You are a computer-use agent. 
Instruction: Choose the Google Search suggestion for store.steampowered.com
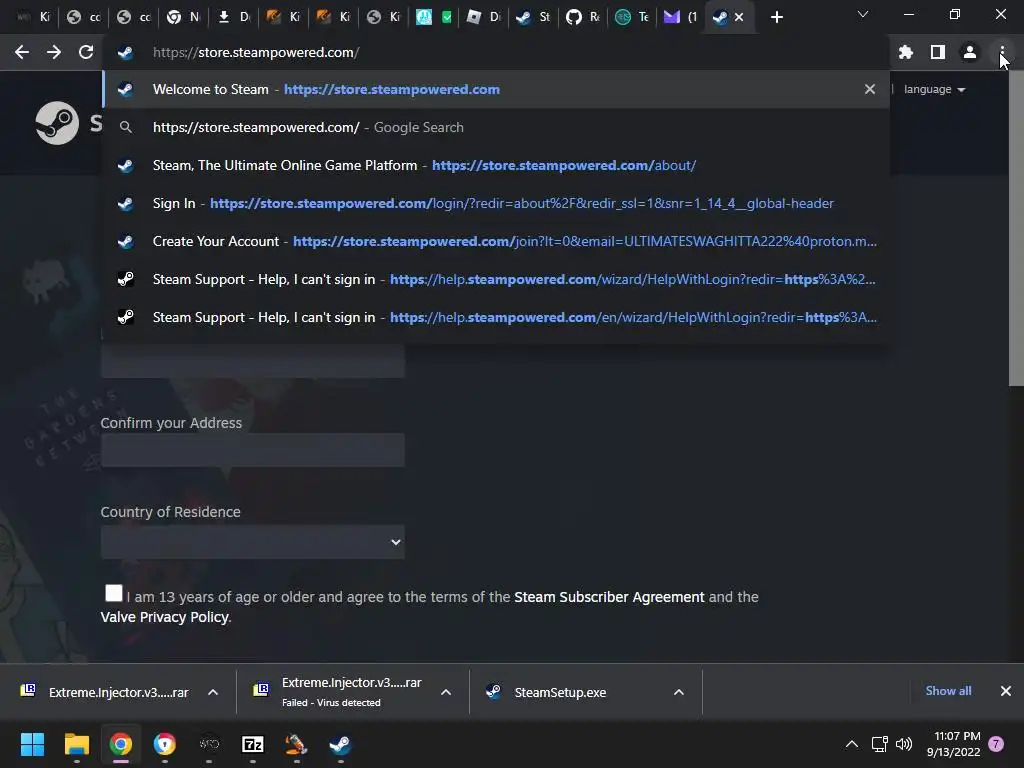pos(496,127)
